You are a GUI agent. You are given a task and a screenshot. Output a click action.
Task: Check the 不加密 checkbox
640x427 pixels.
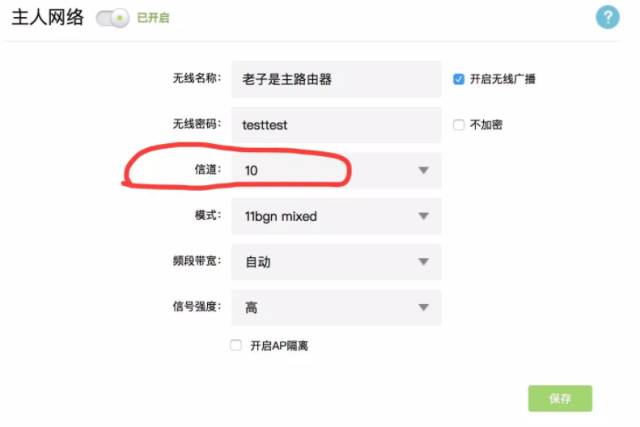point(458,125)
